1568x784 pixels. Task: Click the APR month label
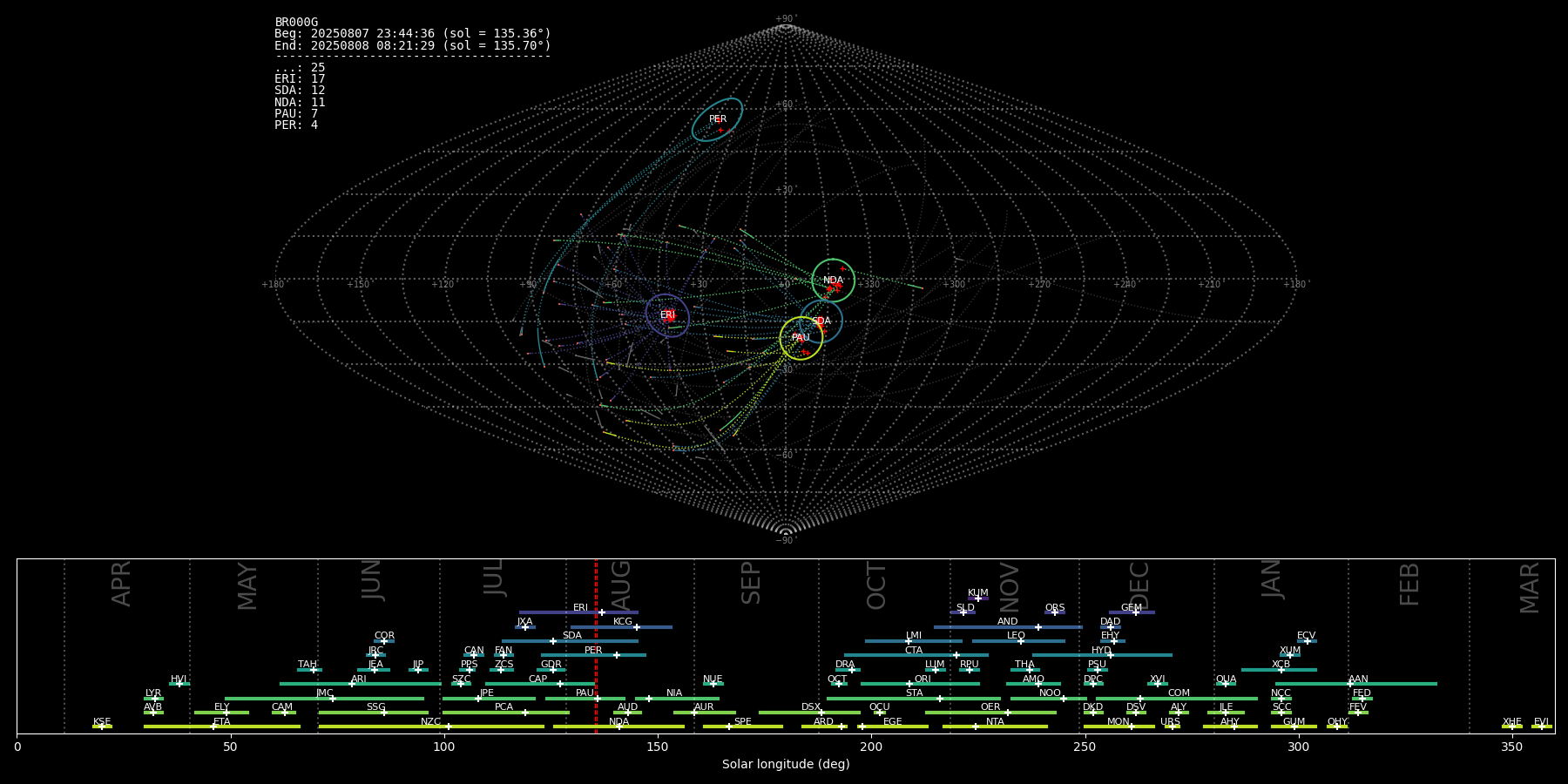click(x=121, y=584)
